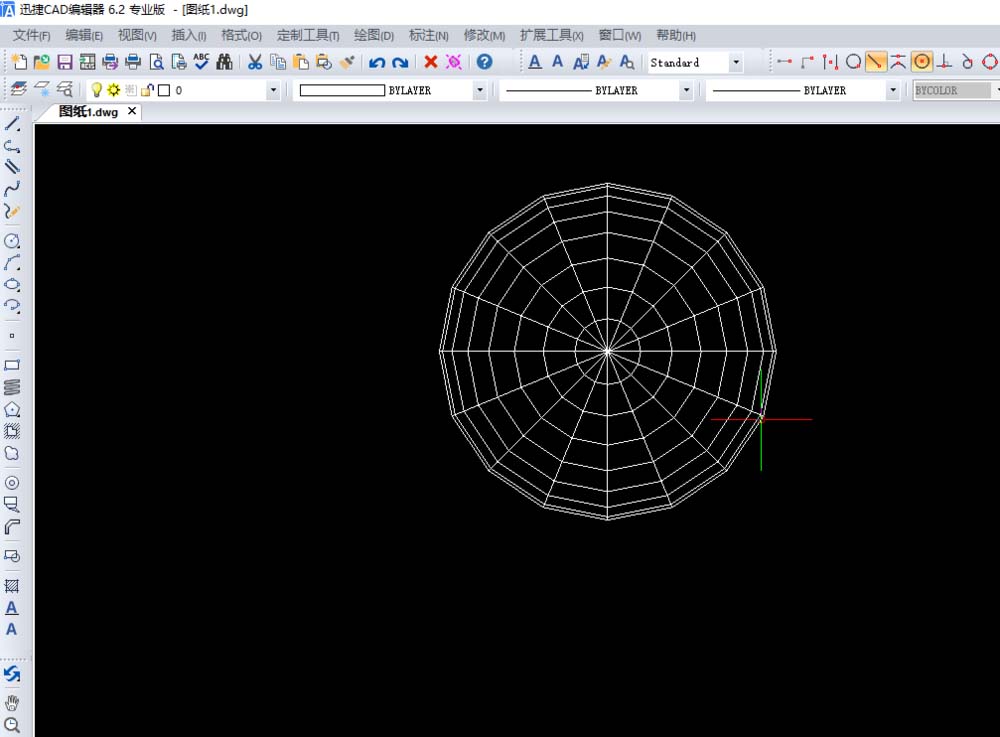Open the BYLAYER color dropdown
1000x737 pixels.
point(480,90)
